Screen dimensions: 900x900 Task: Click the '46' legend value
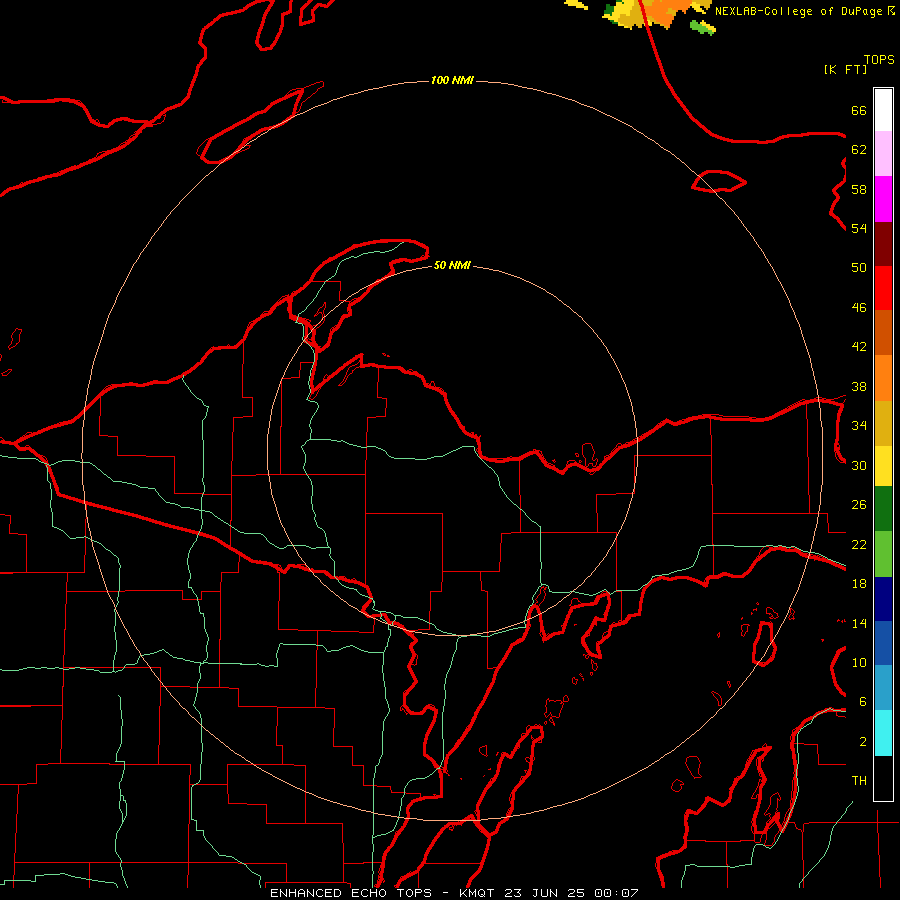pyautogui.click(x=859, y=308)
